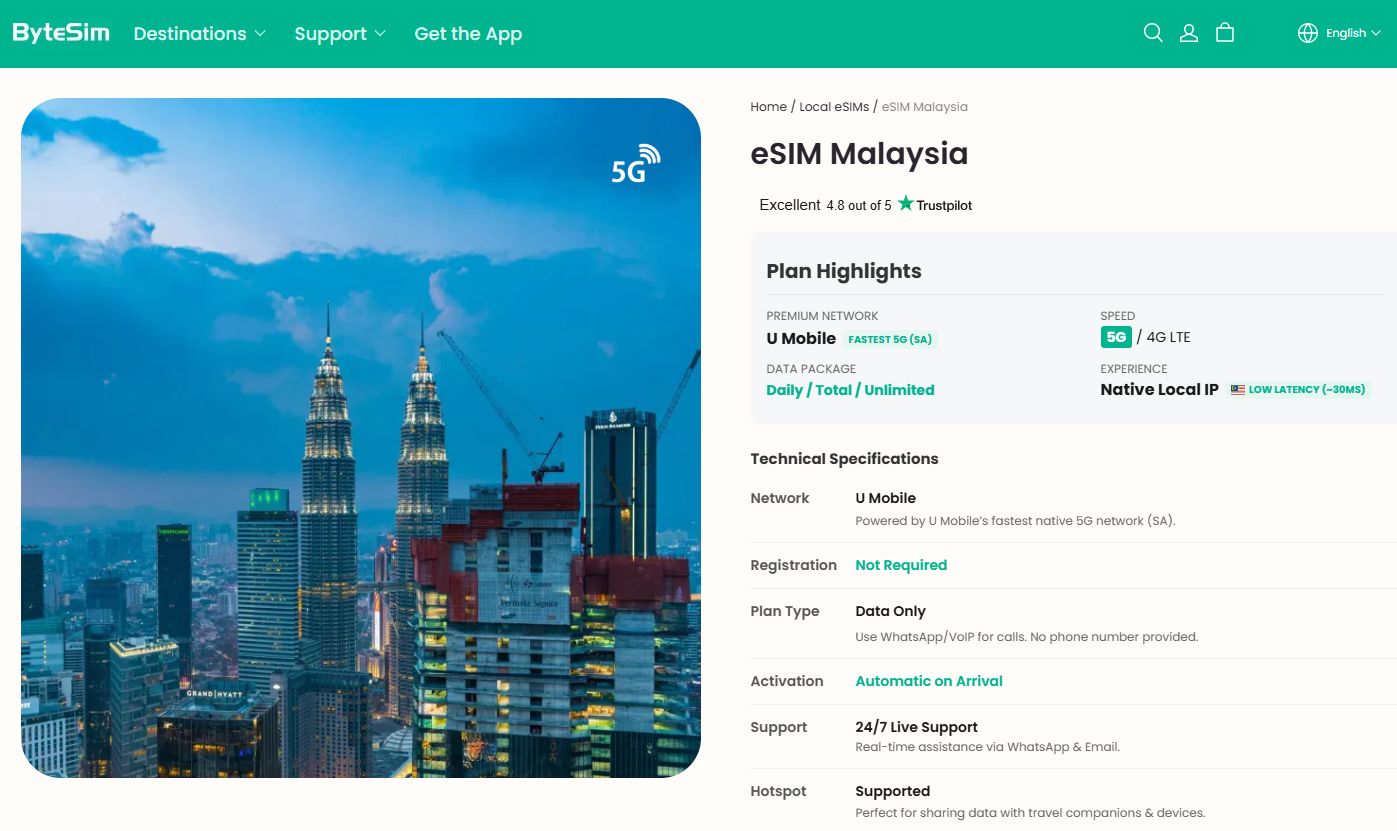
Task: Click the PREMIUM NETWORK label
Action: pyautogui.click(x=823, y=316)
